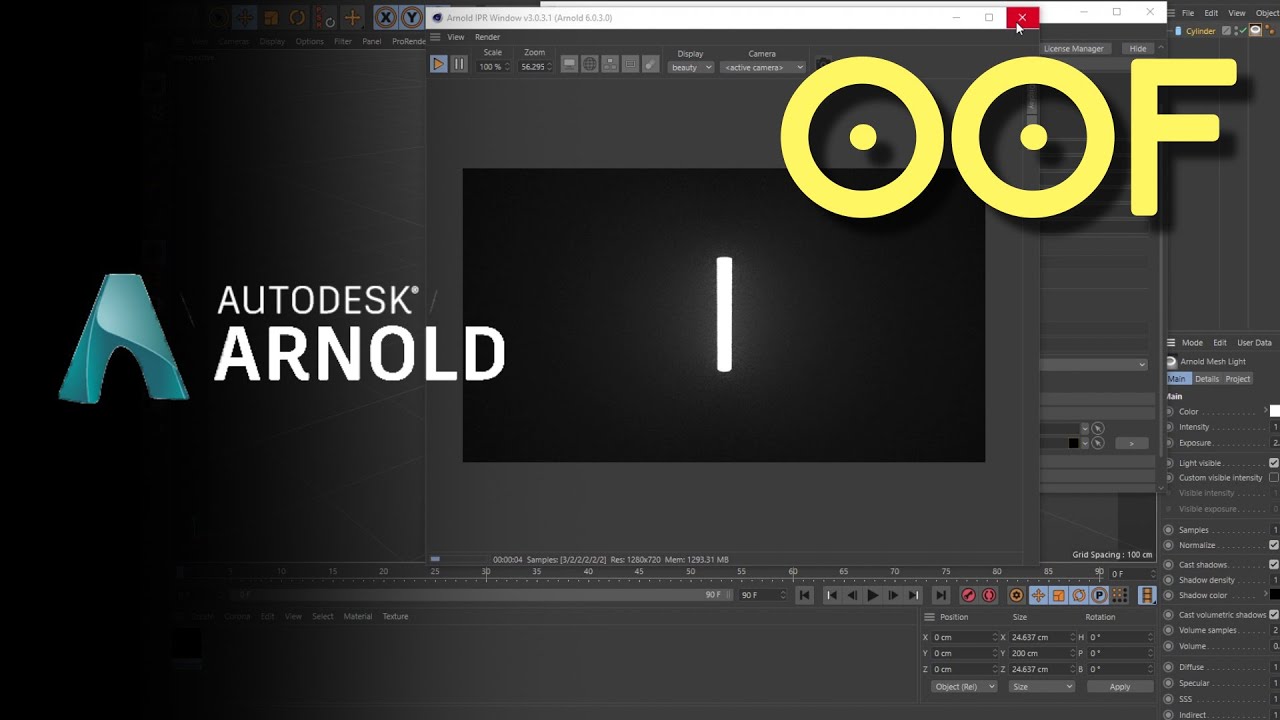The height and width of the screenshot is (720, 1280).
Task: Open the Display beauty dropdown
Action: (x=691, y=67)
